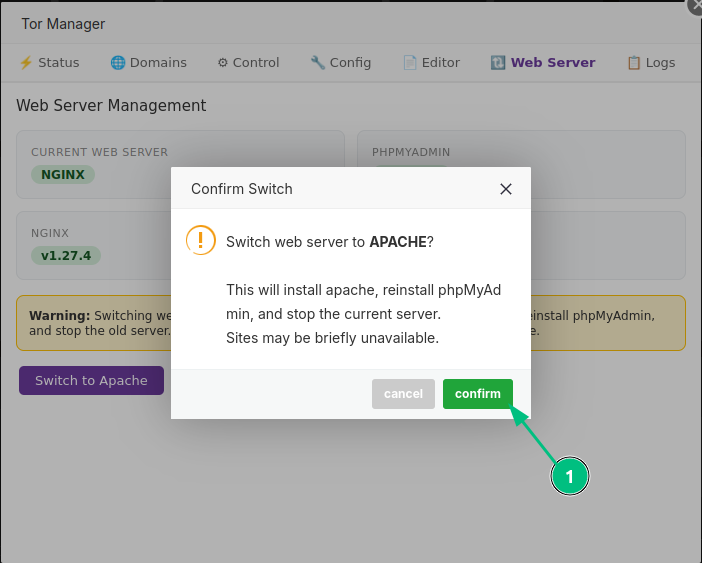Click the Tor Manager title
The width and height of the screenshot is (702, 563).
coord(63,24)
